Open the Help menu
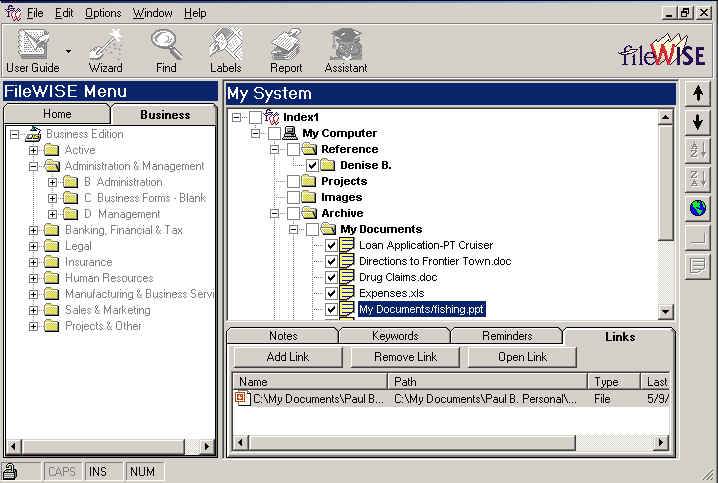Screen dimensions: 718x483 195,13
